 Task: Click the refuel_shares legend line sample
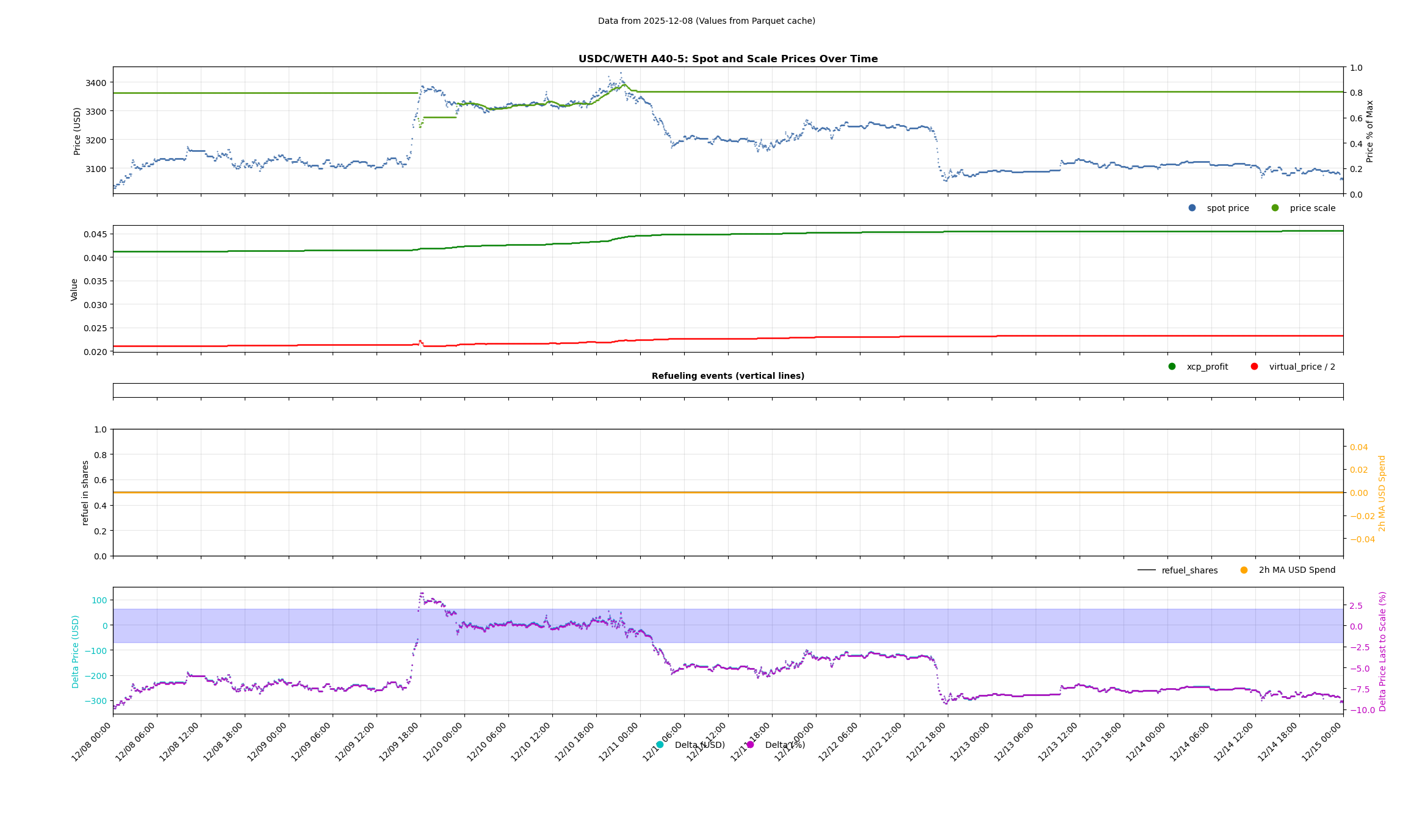coord(1146,570)
